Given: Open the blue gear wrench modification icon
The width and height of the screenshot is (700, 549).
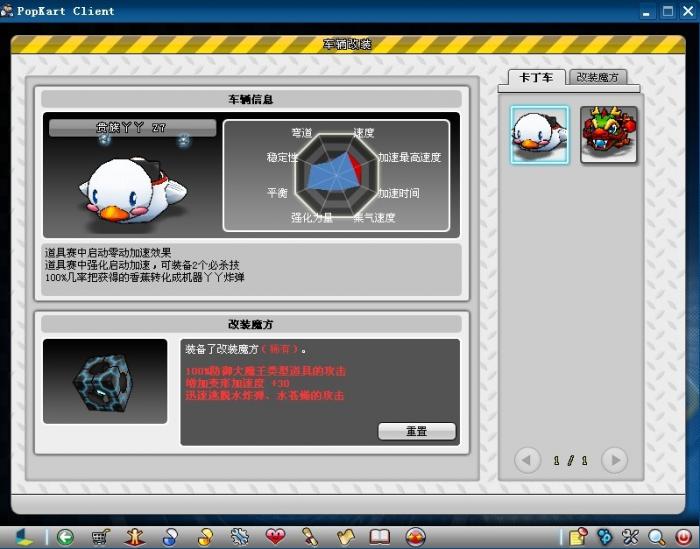Looking at the screenshot, I should click(240, 537).
